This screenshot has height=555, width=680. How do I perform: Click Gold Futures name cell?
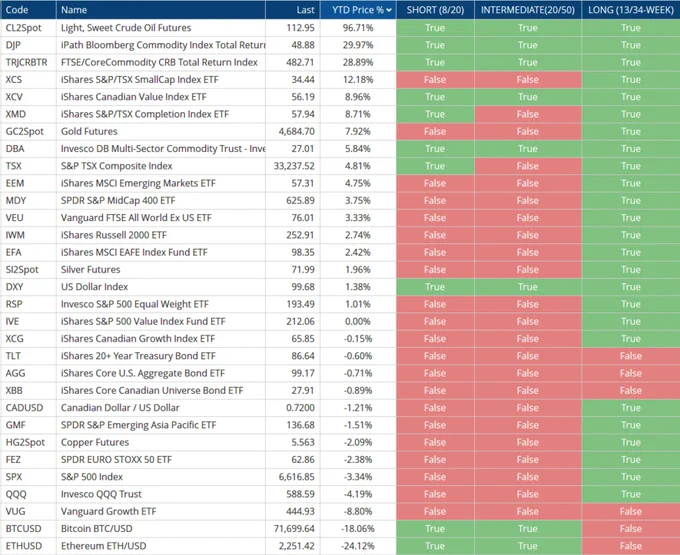[x=89, y=131]
